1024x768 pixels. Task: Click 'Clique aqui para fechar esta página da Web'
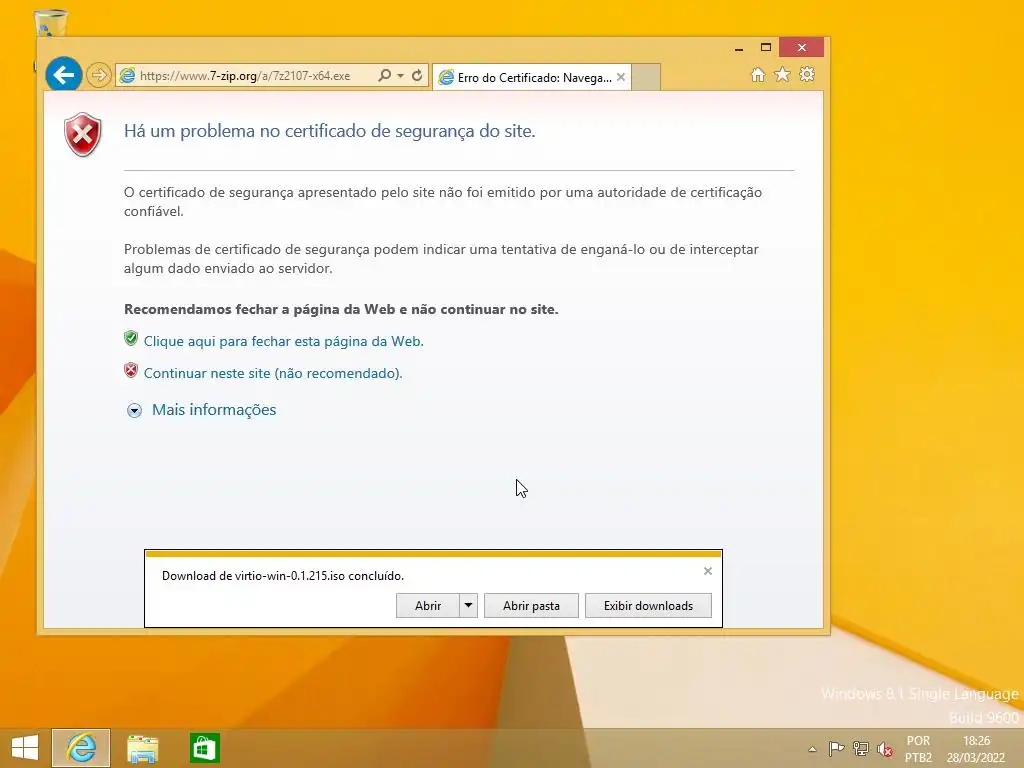point(283,341)
